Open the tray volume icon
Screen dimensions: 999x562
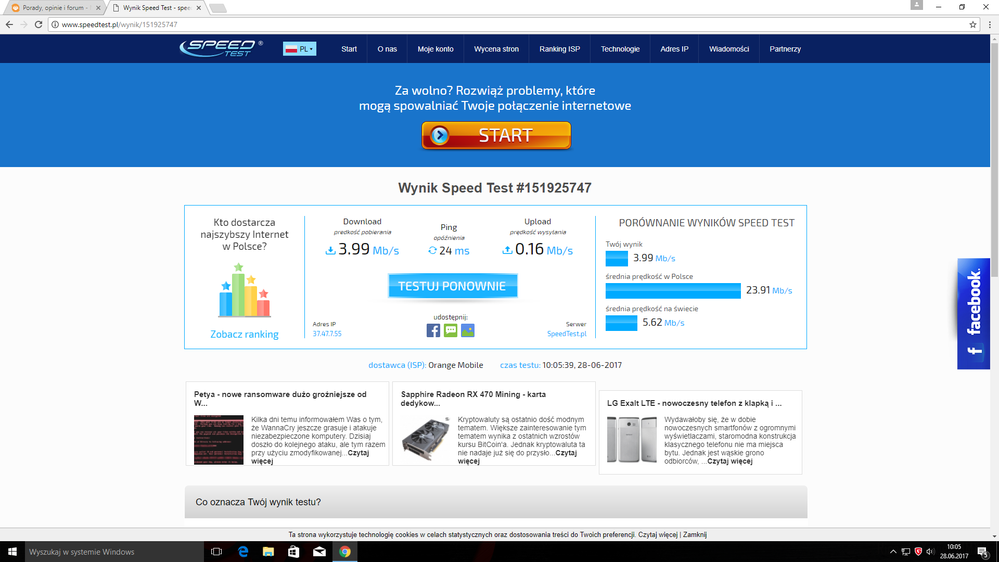tap(930, 552)
